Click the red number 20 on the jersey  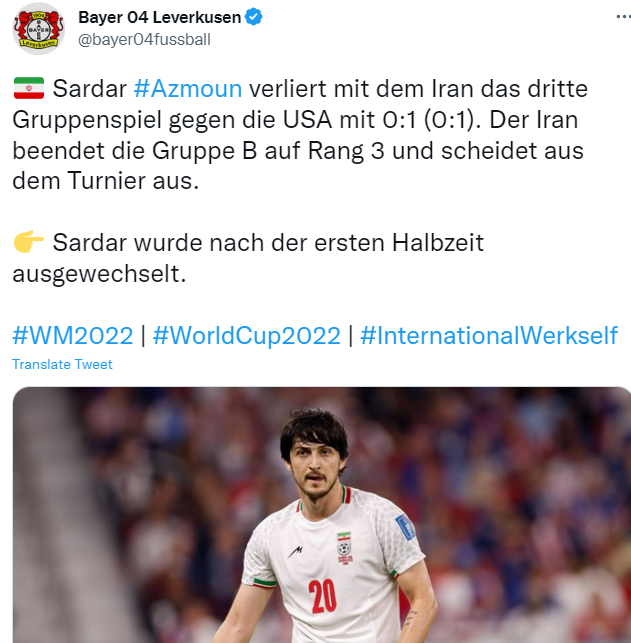pyautogui.click(x=322, y=596)
